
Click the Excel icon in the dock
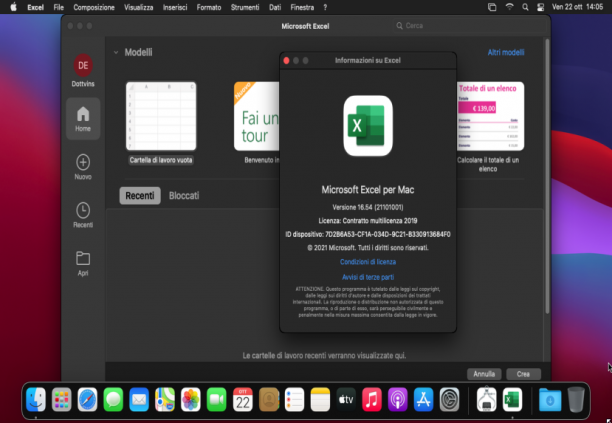tap(512, 399)
